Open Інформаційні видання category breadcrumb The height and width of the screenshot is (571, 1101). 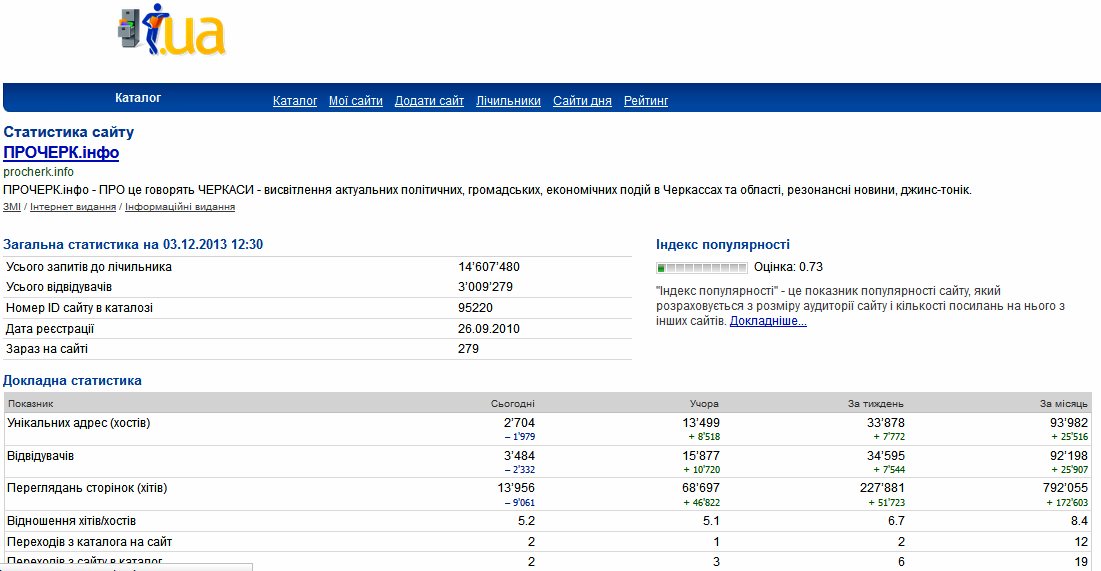[180, 207]
